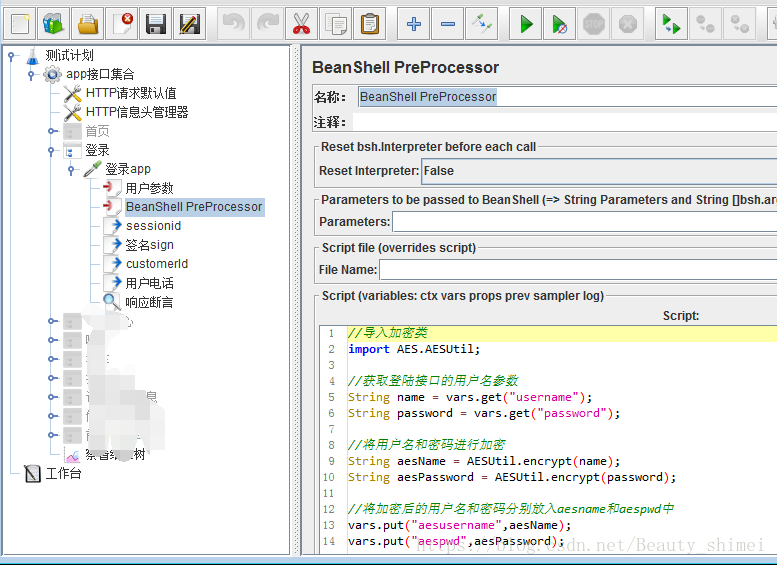Viewport: 777px width, 565px height.
Task: Expand all nodes with plus icon
Action: [x=414, y=24]
